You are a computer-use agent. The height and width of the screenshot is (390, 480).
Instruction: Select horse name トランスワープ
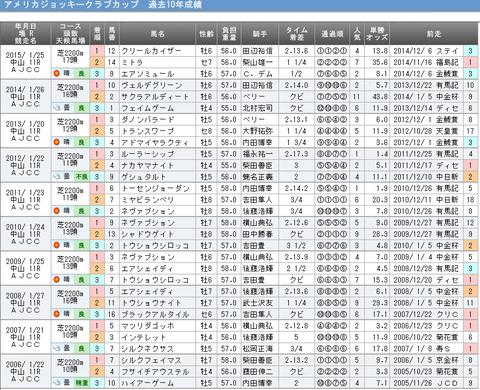[x=148, y=131]
